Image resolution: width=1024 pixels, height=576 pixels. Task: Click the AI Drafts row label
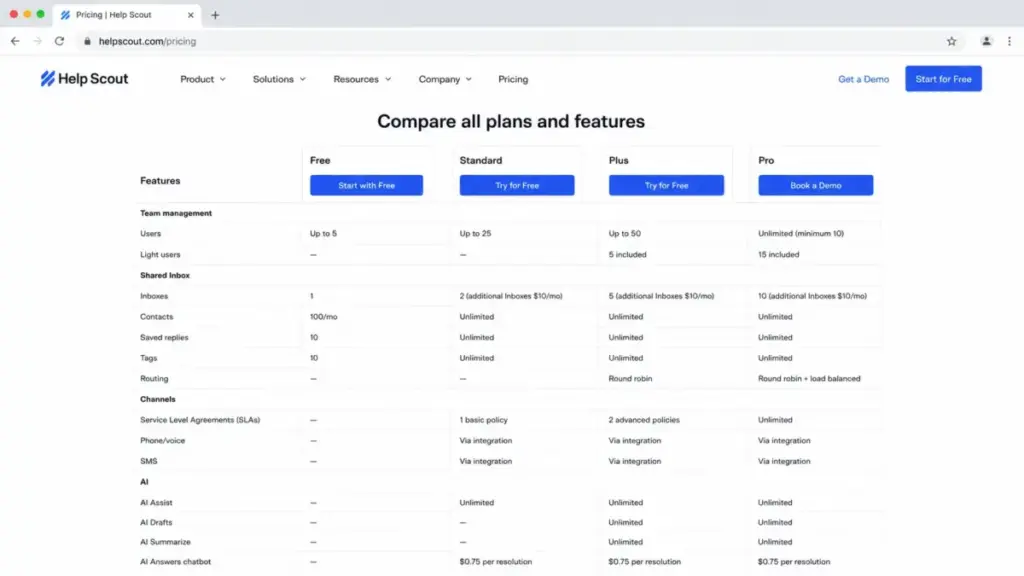coord(156,522)
